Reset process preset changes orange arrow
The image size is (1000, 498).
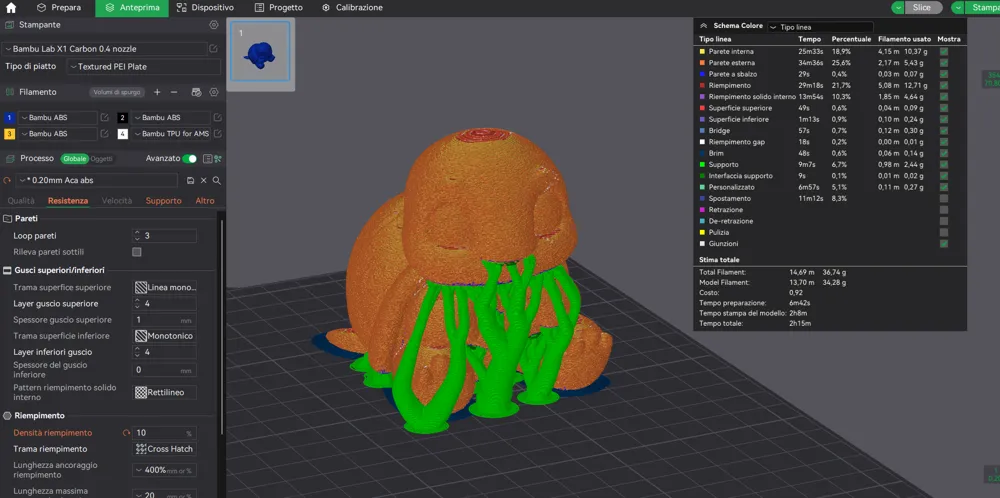tap(7, 180)
